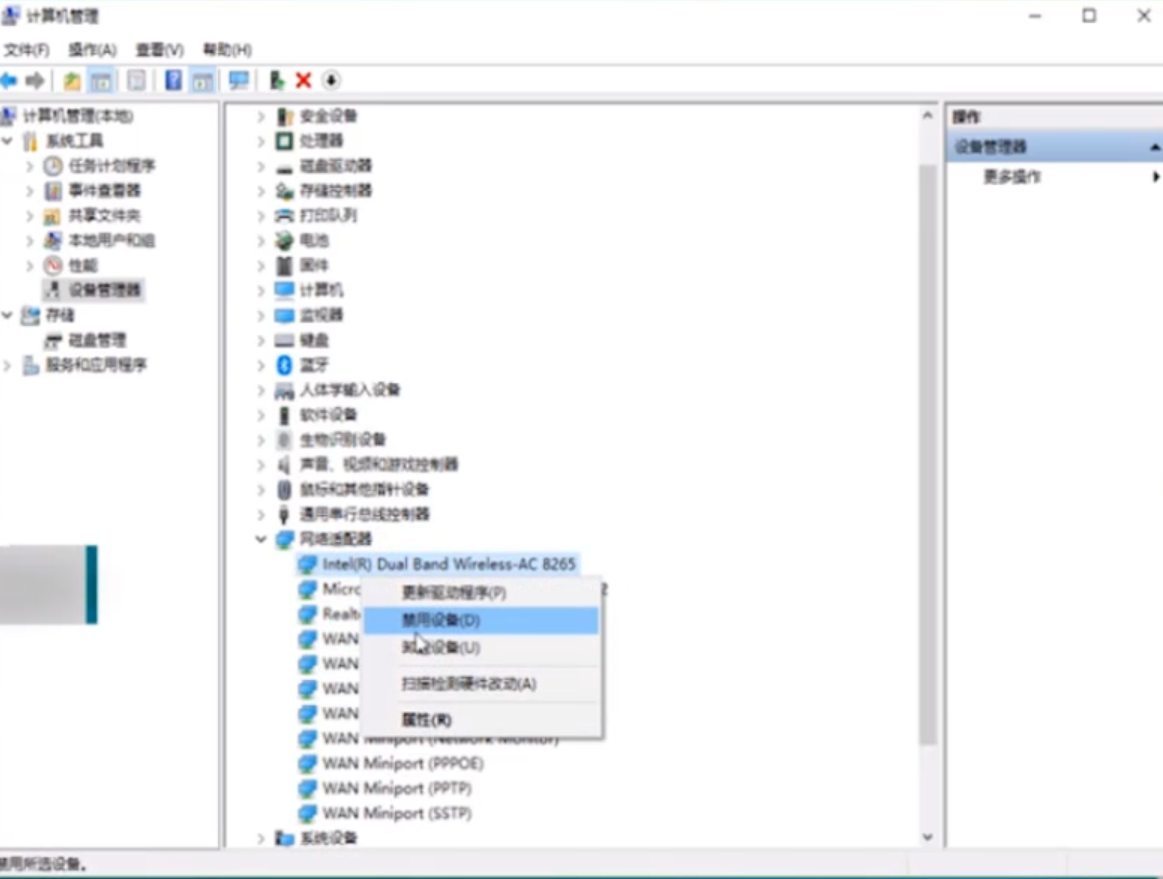Choose 属性(R) from the context menu
Viewport: 1163px width, 879px height.
[x=481, y=720]
